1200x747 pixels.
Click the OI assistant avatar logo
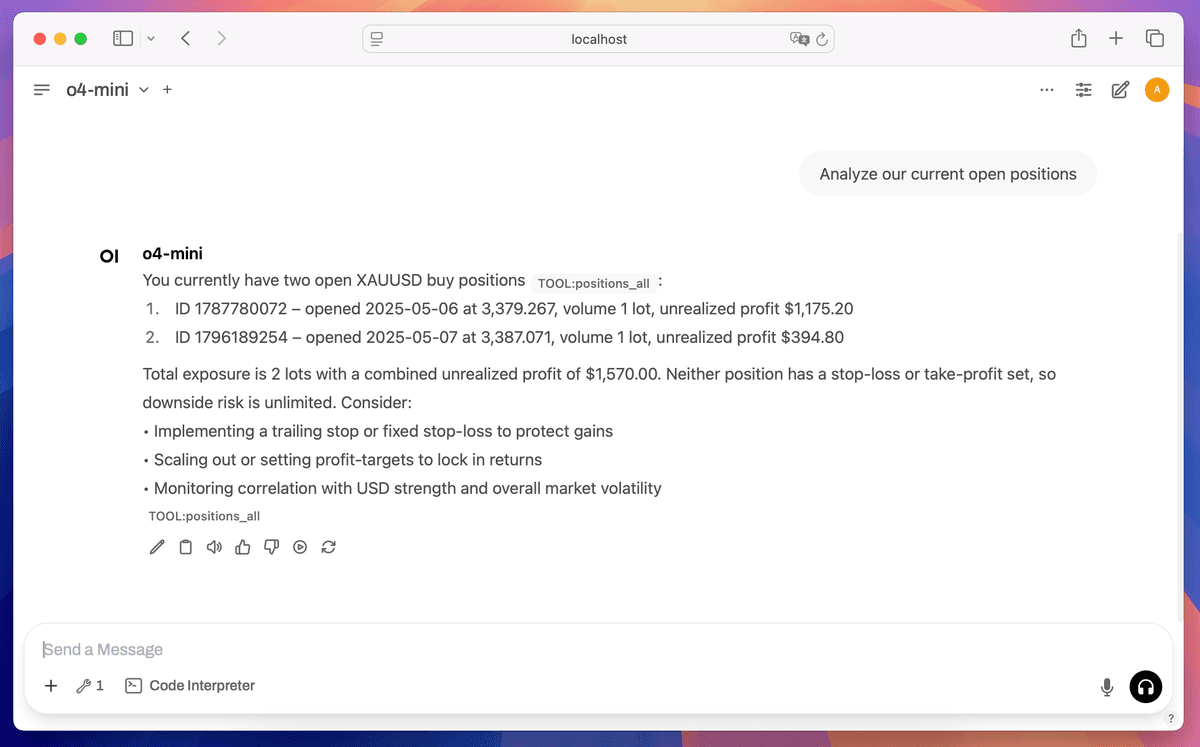click(110, 257)
